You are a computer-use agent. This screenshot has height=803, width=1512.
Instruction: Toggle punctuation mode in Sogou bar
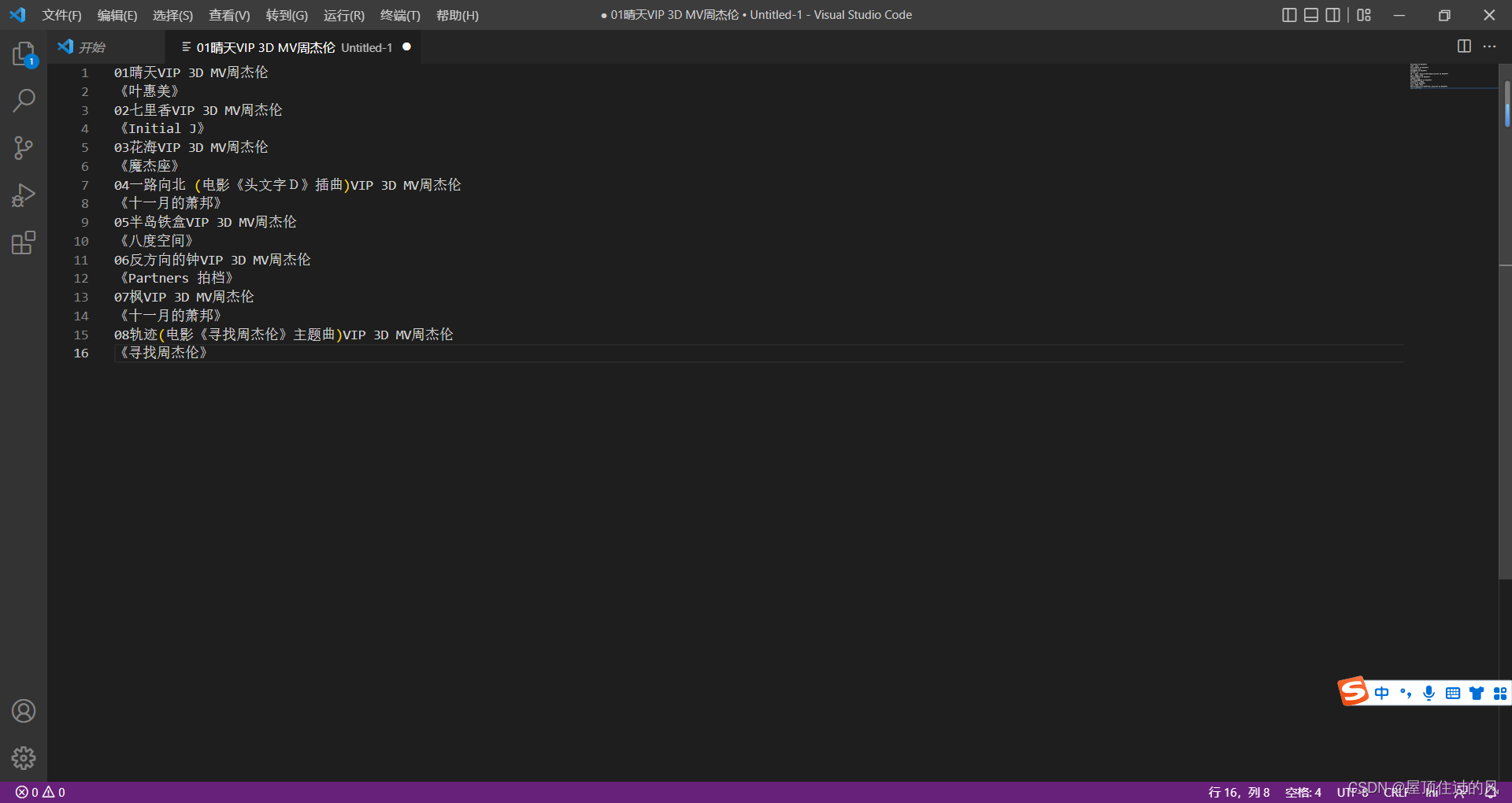click(1405, 693)
